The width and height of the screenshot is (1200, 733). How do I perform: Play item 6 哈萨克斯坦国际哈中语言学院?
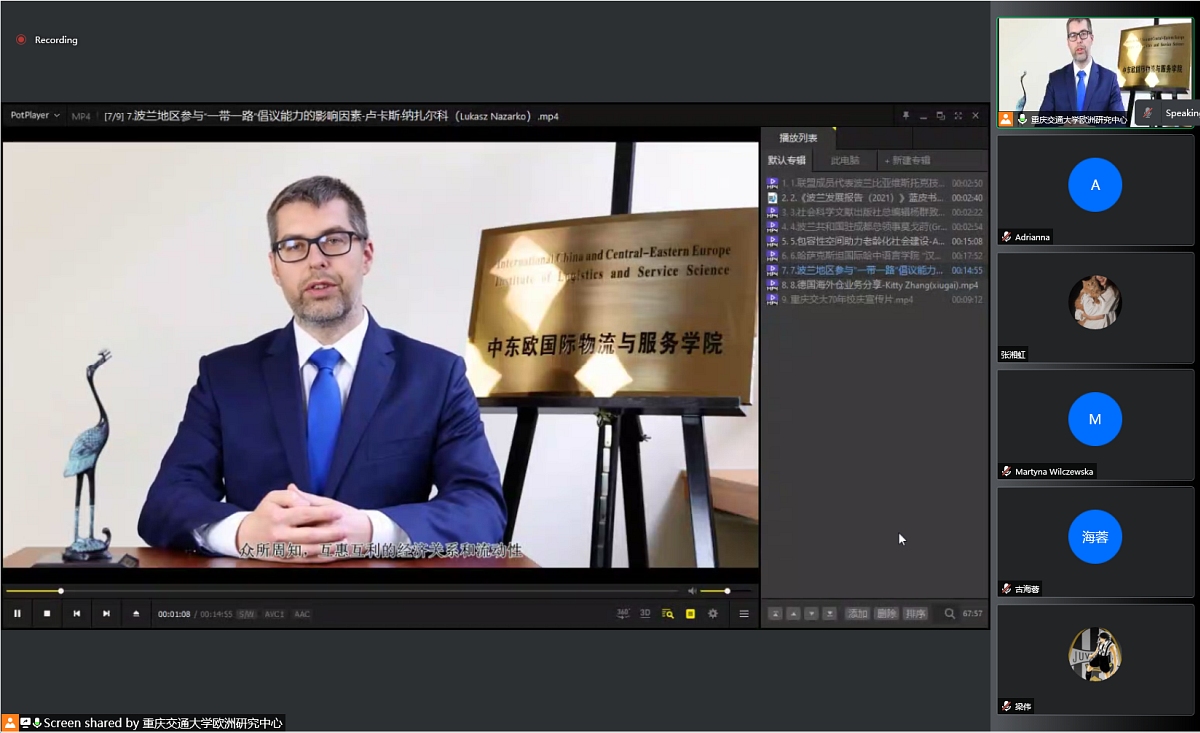[875, 256]
